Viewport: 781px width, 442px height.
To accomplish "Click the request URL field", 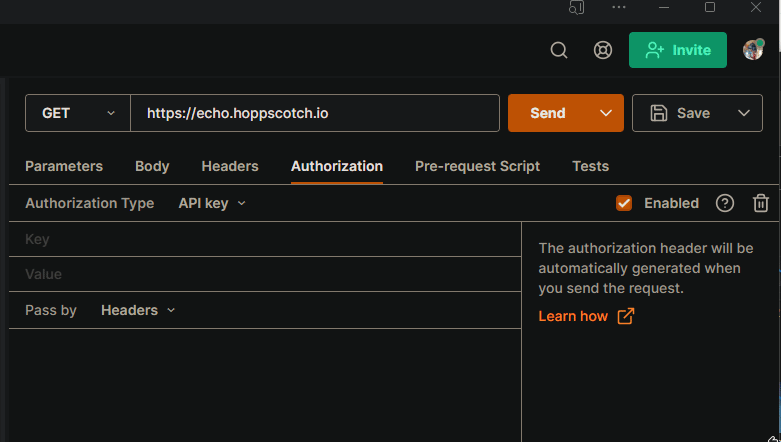I will [315, 113].
